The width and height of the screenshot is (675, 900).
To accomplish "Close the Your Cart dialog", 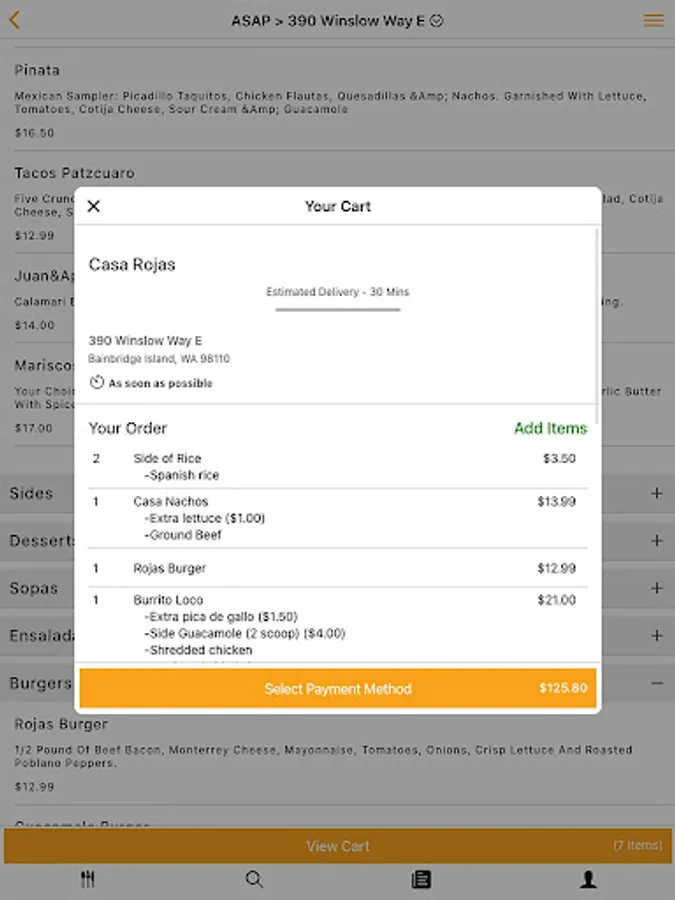I will pyautogui.click(x=94, y=206).
